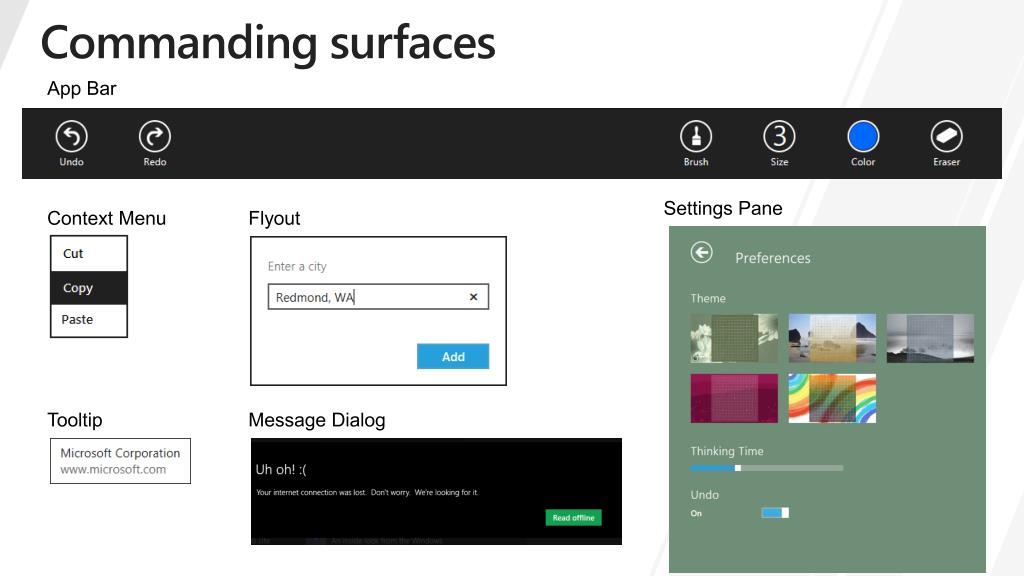Image resolution: width=1024 pixels, height=576 pixels.
Task: Select the Brush tool icon
Action: pyautogui.click(x=696, y=136)
